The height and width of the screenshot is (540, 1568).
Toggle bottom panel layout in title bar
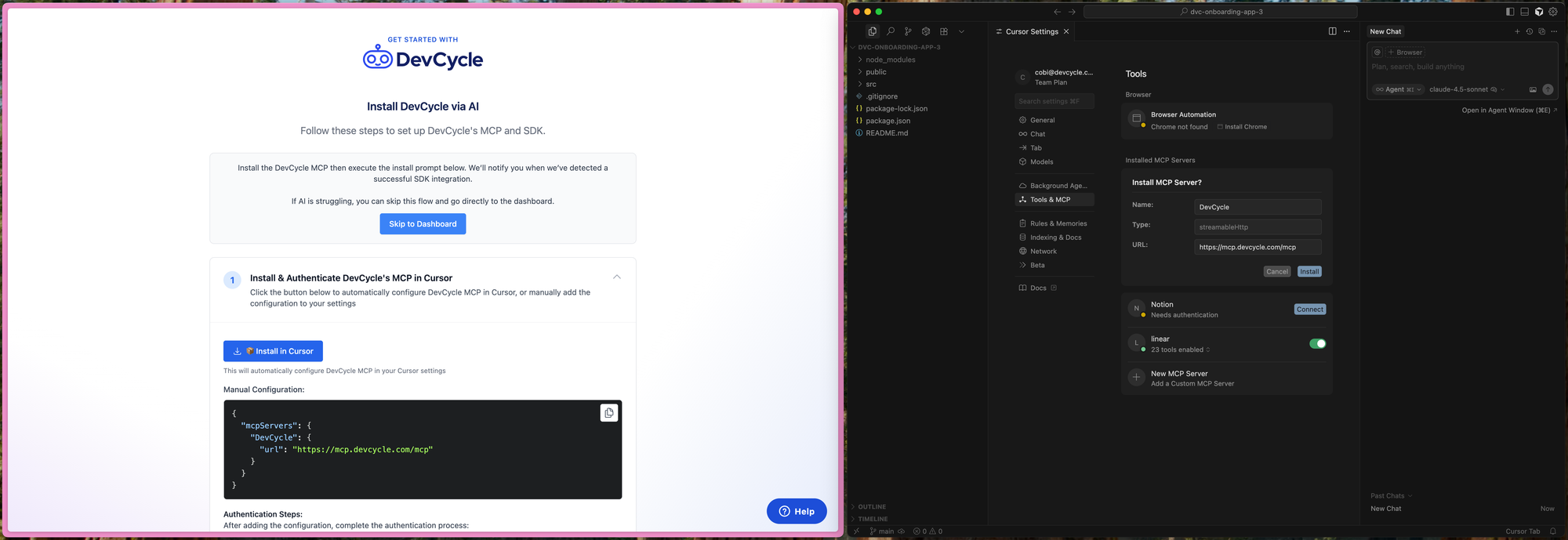[1524, 12]
